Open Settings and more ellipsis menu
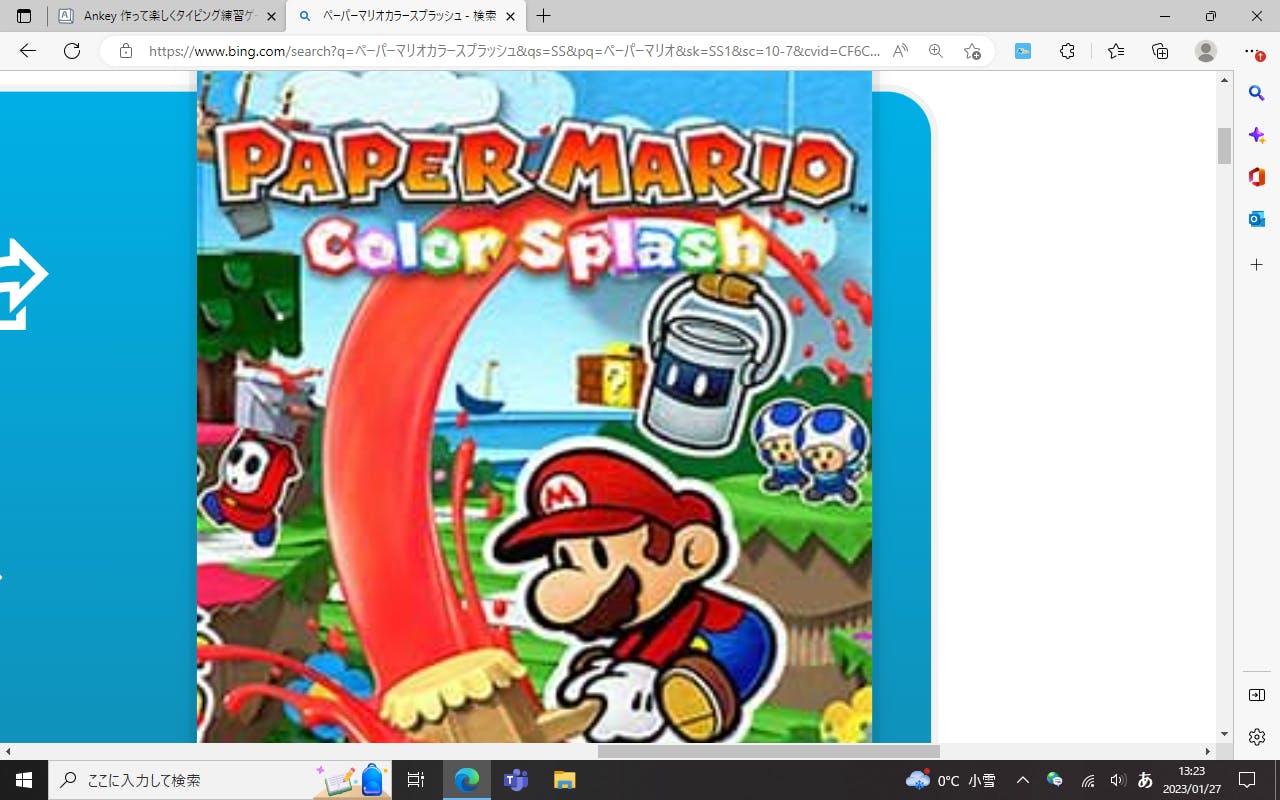Image resolution: width=1280 pixels, height=800 pixels. pos(1252,51)
